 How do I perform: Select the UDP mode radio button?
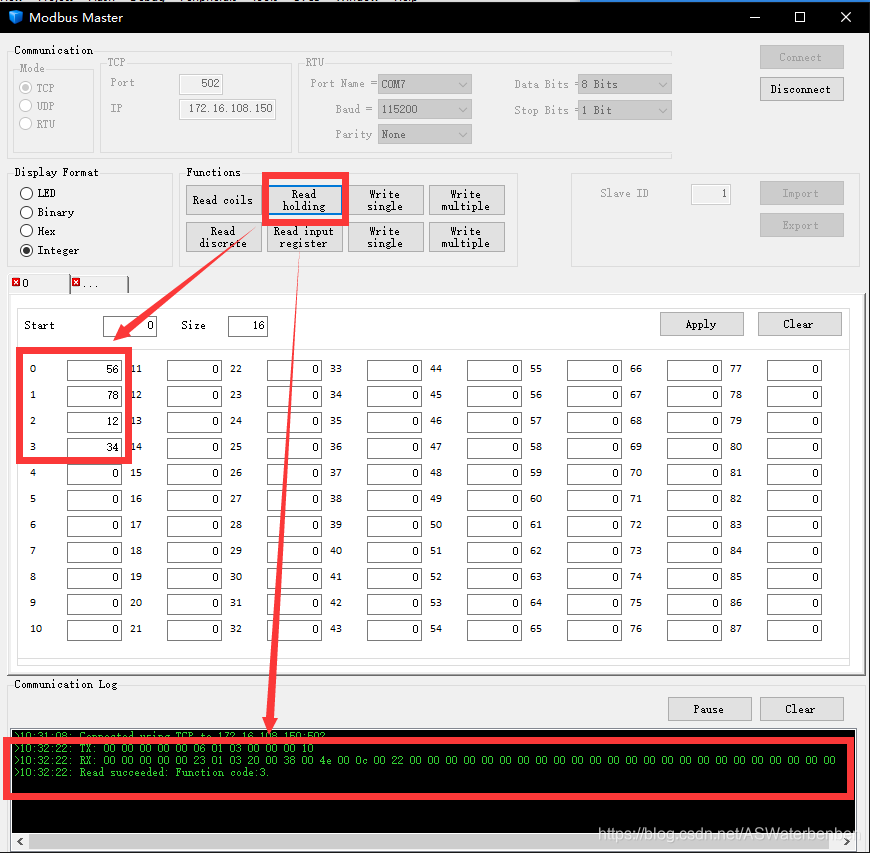point(26,105)
